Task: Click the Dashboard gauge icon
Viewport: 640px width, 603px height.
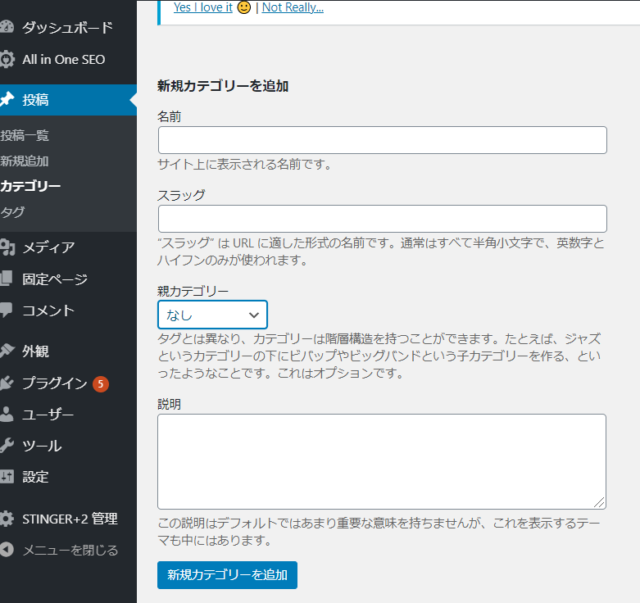Action: coord(7,27)
